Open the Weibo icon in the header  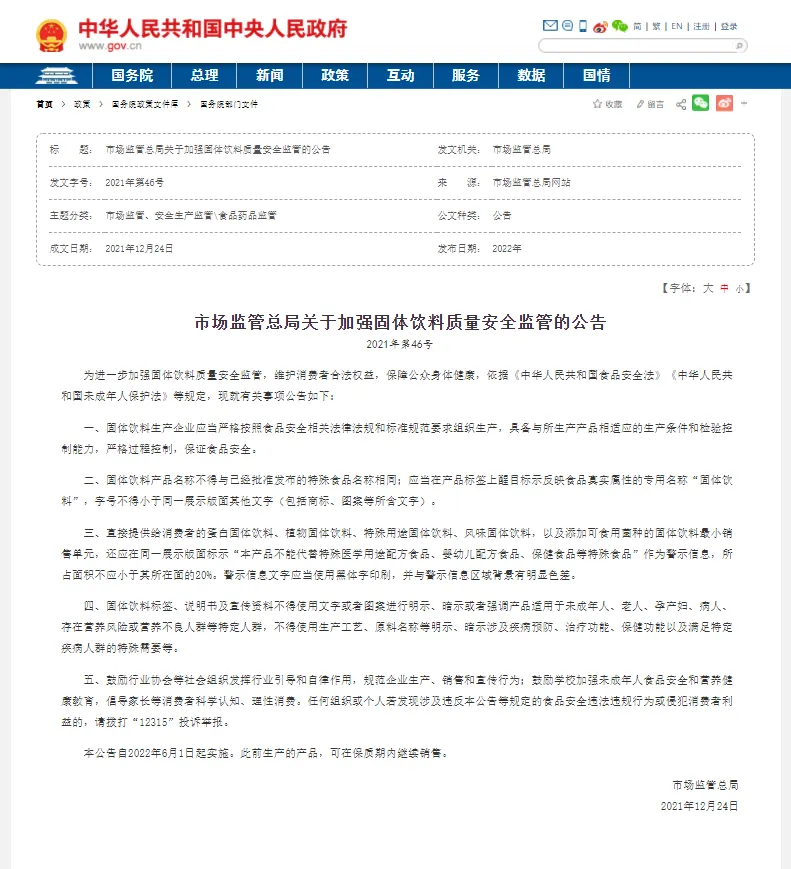click(600, 26)
